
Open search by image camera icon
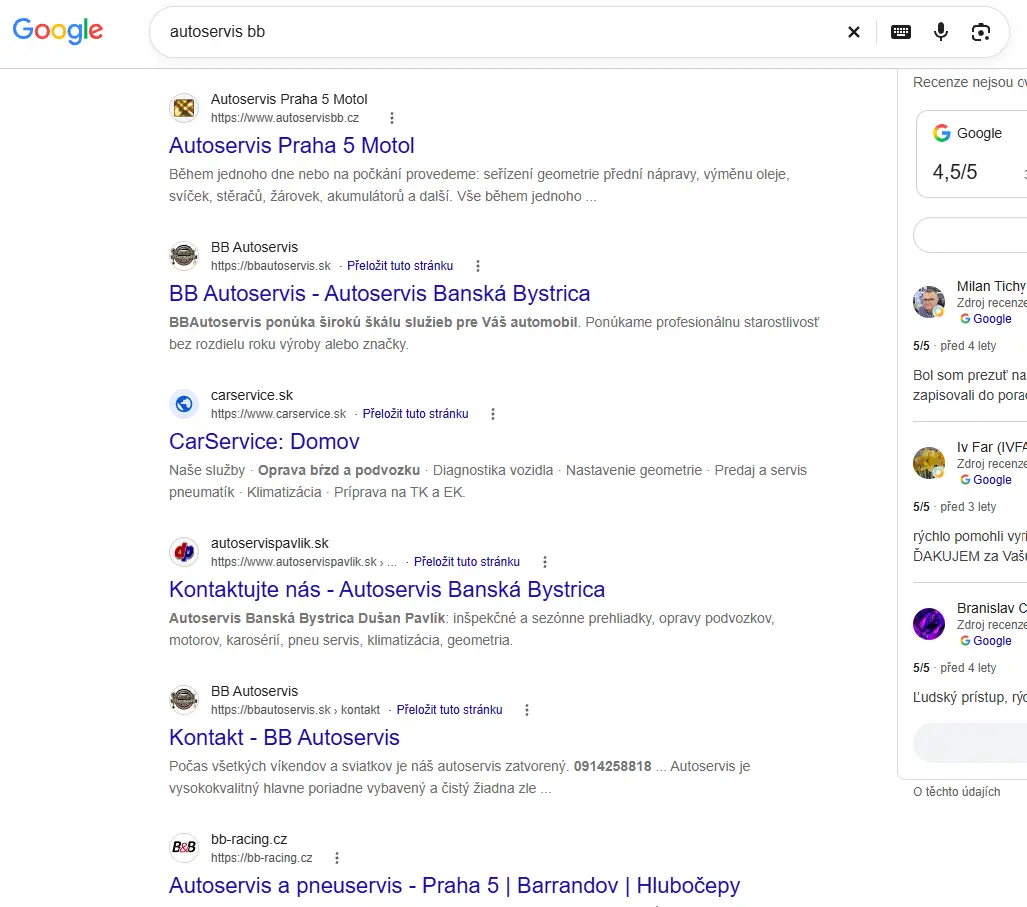[980, 32]
